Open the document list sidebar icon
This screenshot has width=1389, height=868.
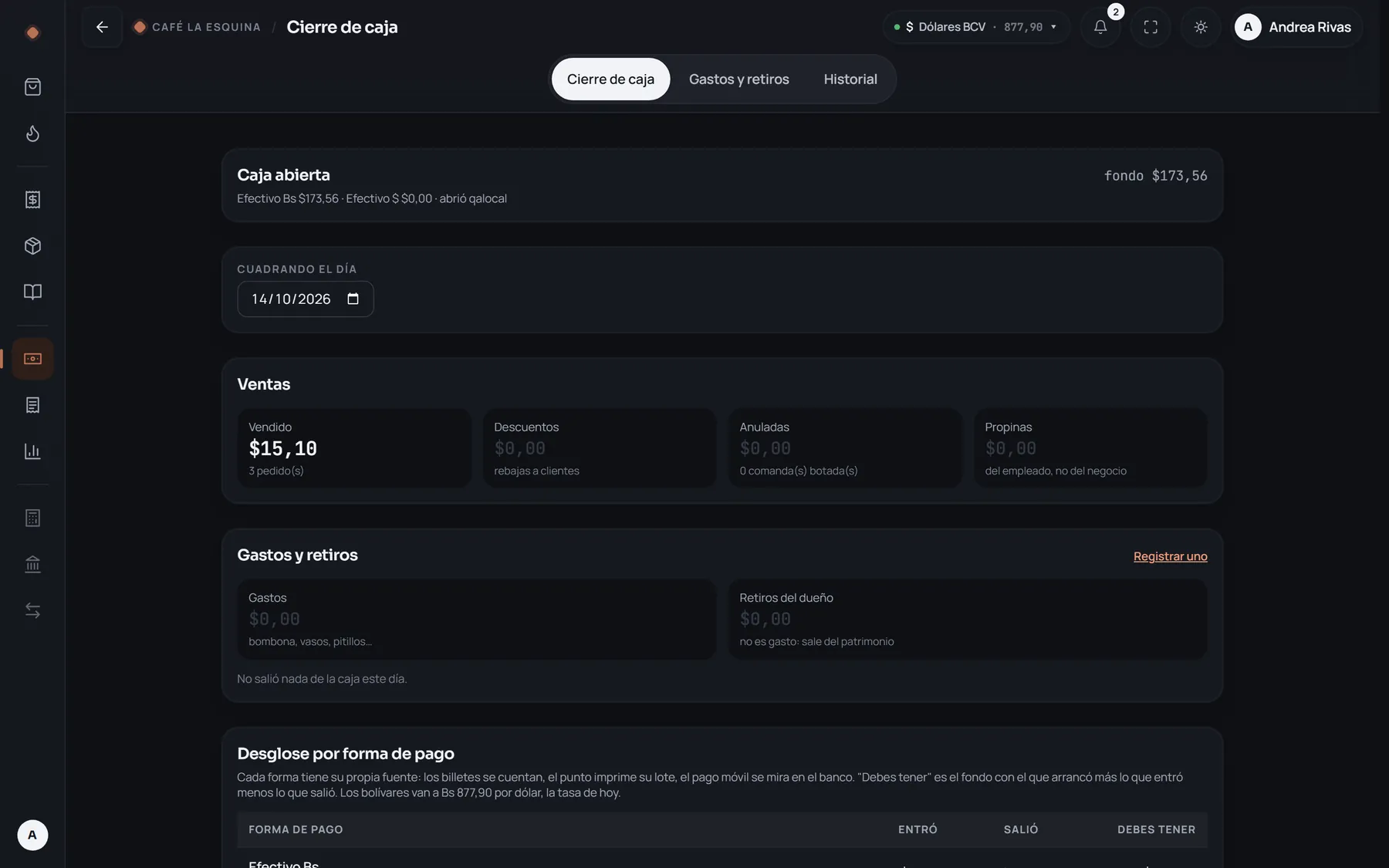32,405
